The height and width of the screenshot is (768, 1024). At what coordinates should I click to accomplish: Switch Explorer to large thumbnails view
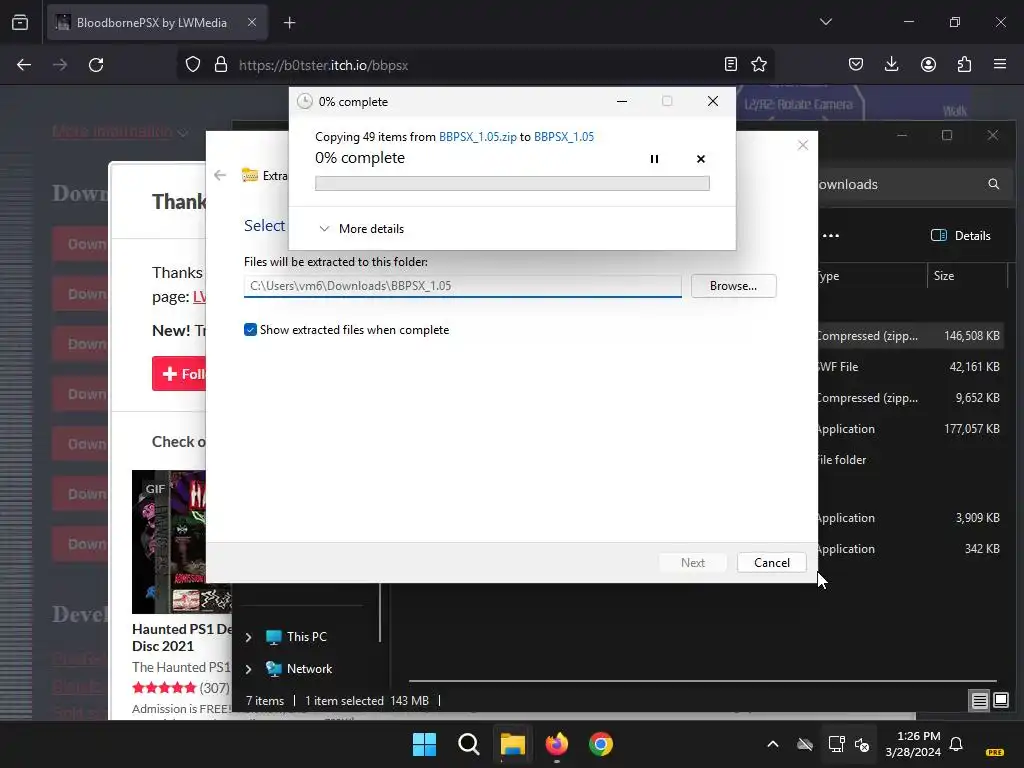pos(1000,701)
